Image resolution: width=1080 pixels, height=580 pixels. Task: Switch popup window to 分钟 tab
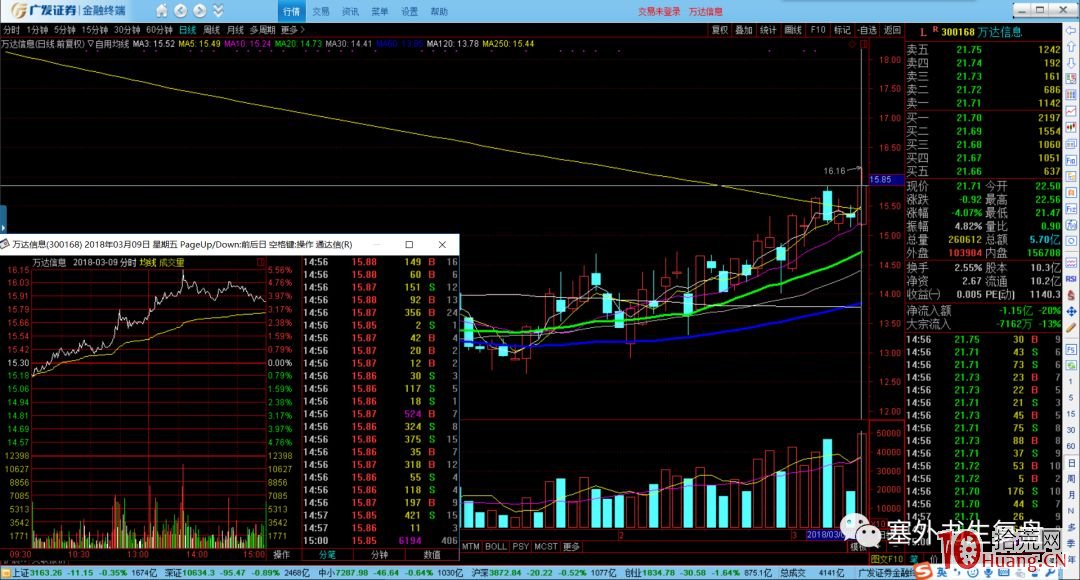(380, 555)
